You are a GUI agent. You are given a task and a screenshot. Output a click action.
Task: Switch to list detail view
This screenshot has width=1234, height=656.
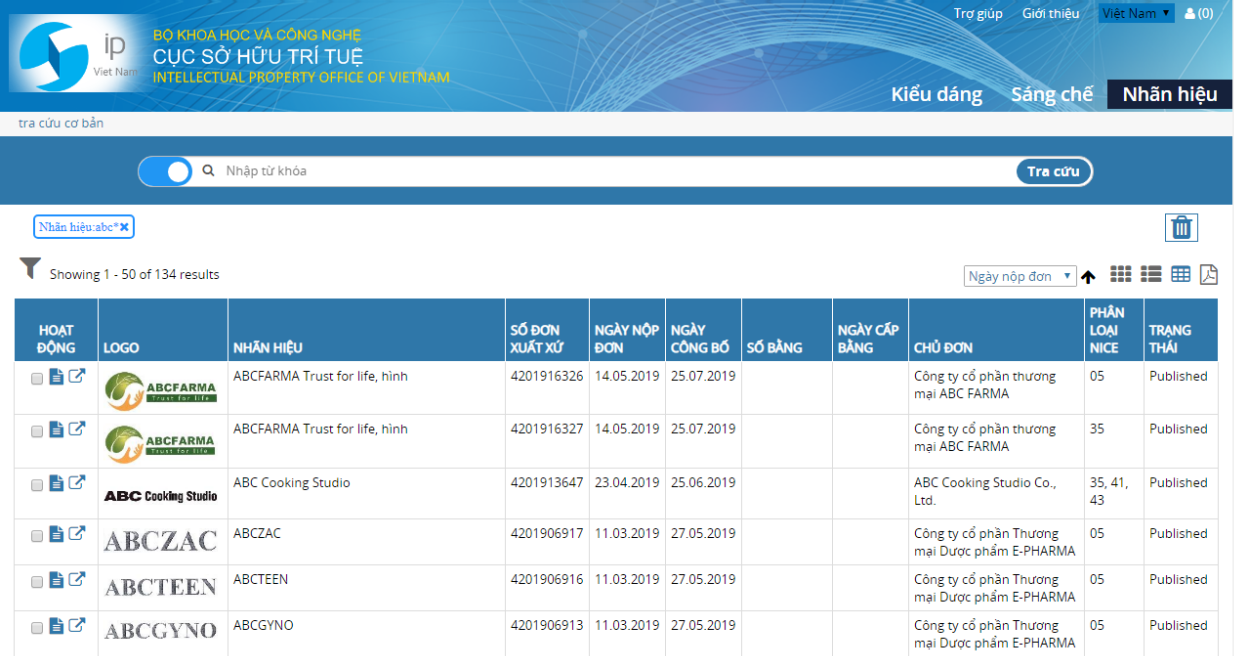(x=1151, y=274)
